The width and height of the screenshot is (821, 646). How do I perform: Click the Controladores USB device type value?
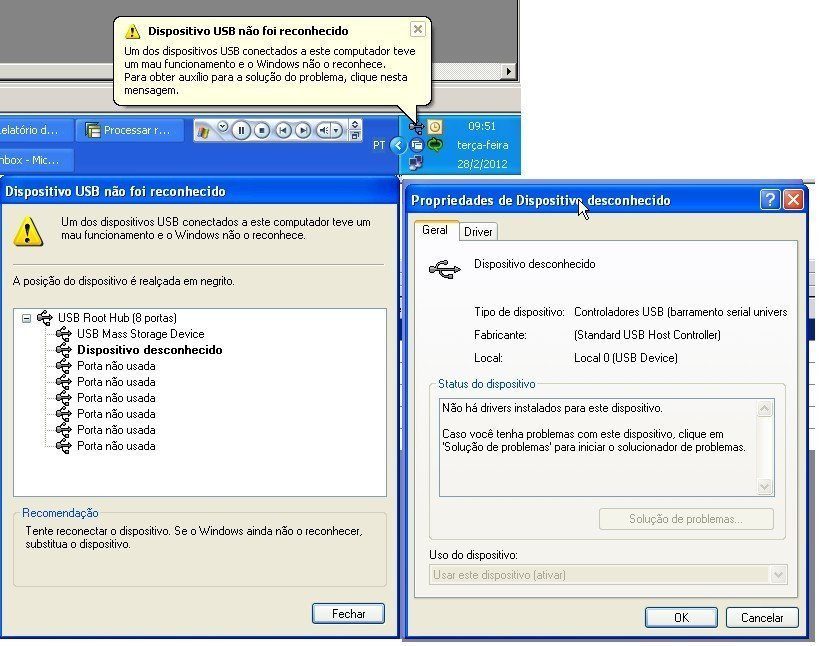(x=681, y=312)
